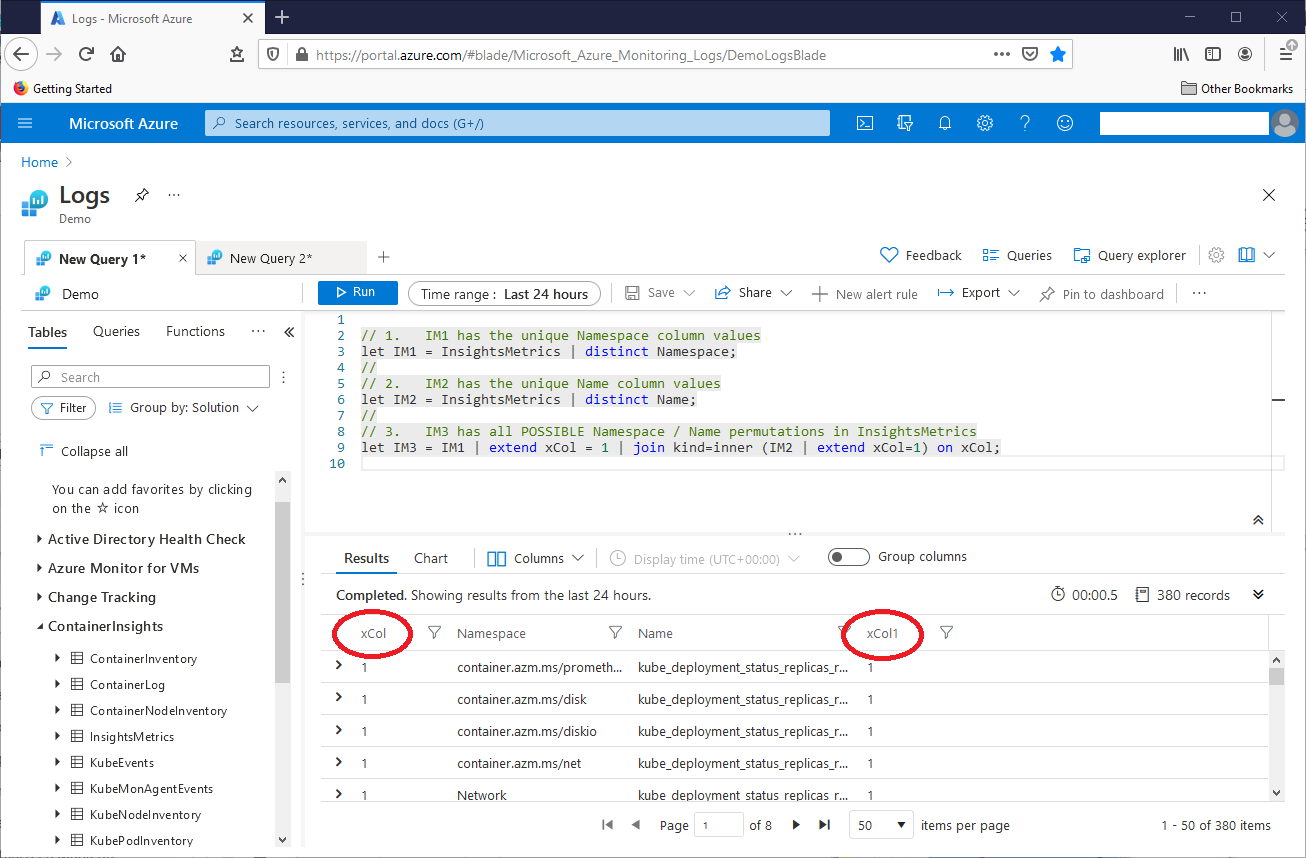Open the Time range selector
The height and width of the screenshot is (858, 1306).
504,292
